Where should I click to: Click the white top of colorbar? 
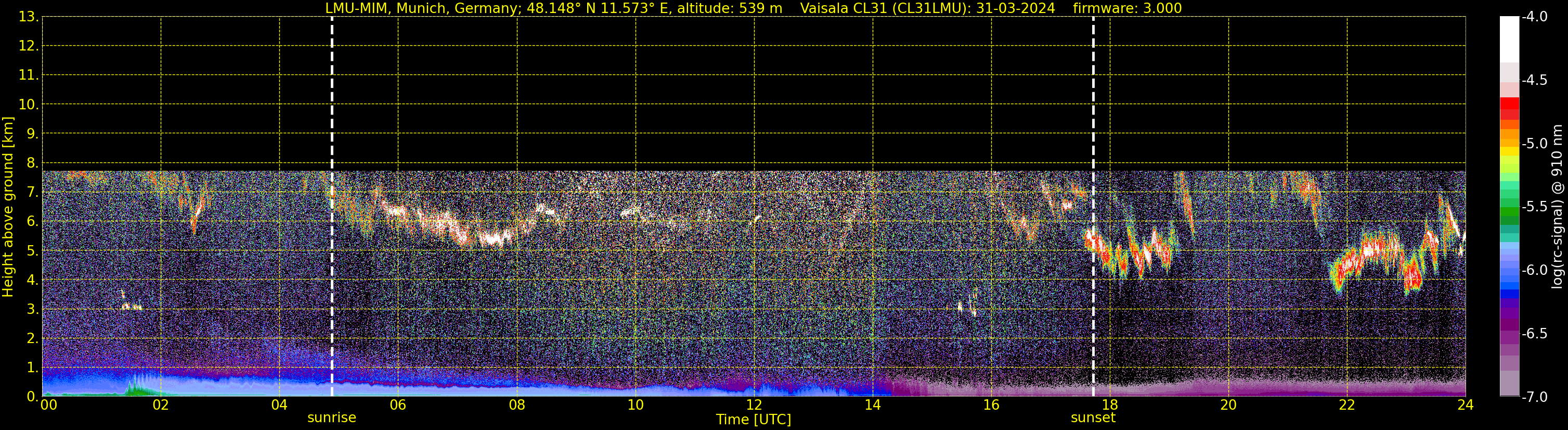[1509, 40]
